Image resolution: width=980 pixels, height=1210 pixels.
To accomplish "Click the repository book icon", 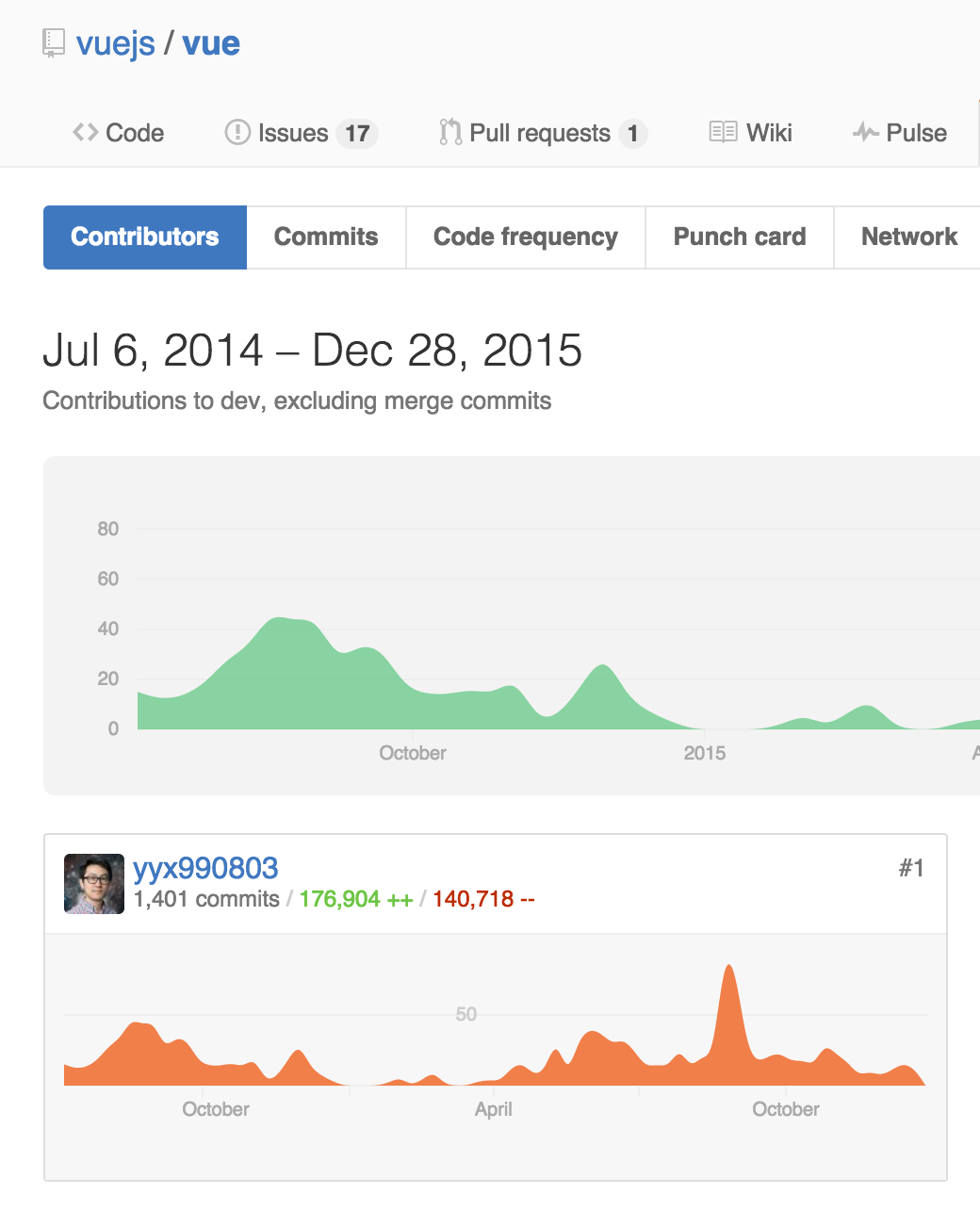I will (x=54, y=43).
